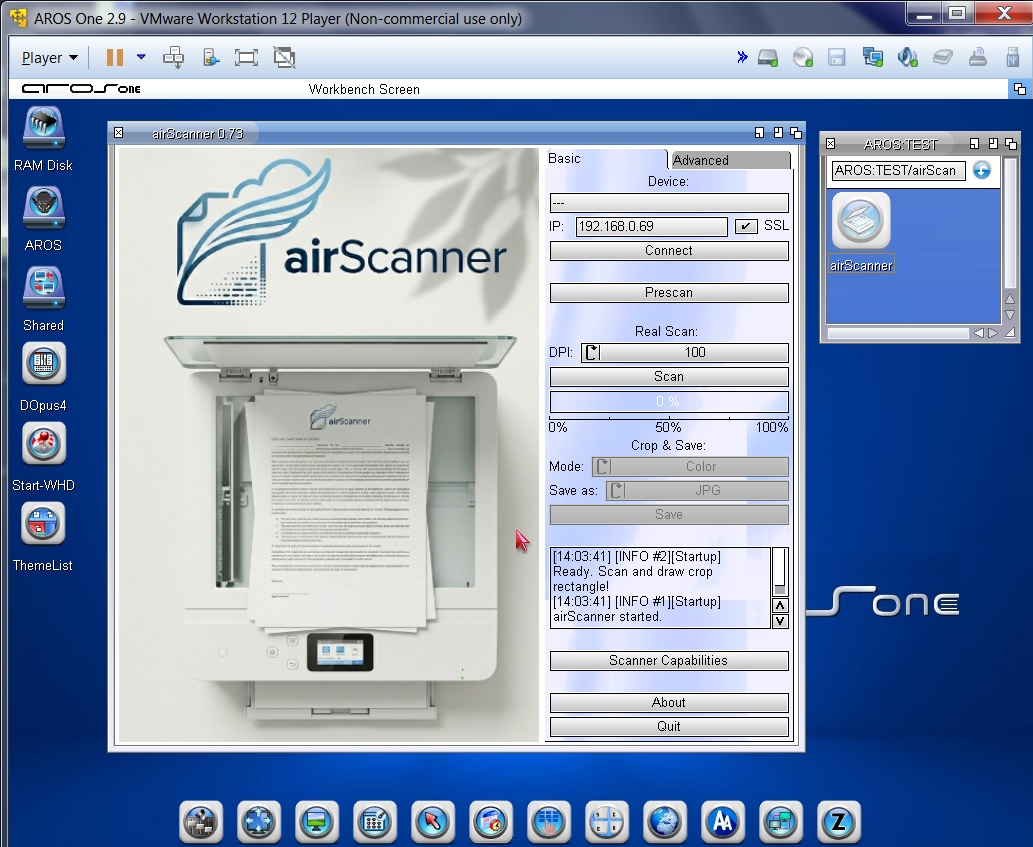Viewport: 1033px width, 847px height.
Task: Click the Send Ctrl+Alt+Del VMware icon
Action: [173, 57]
